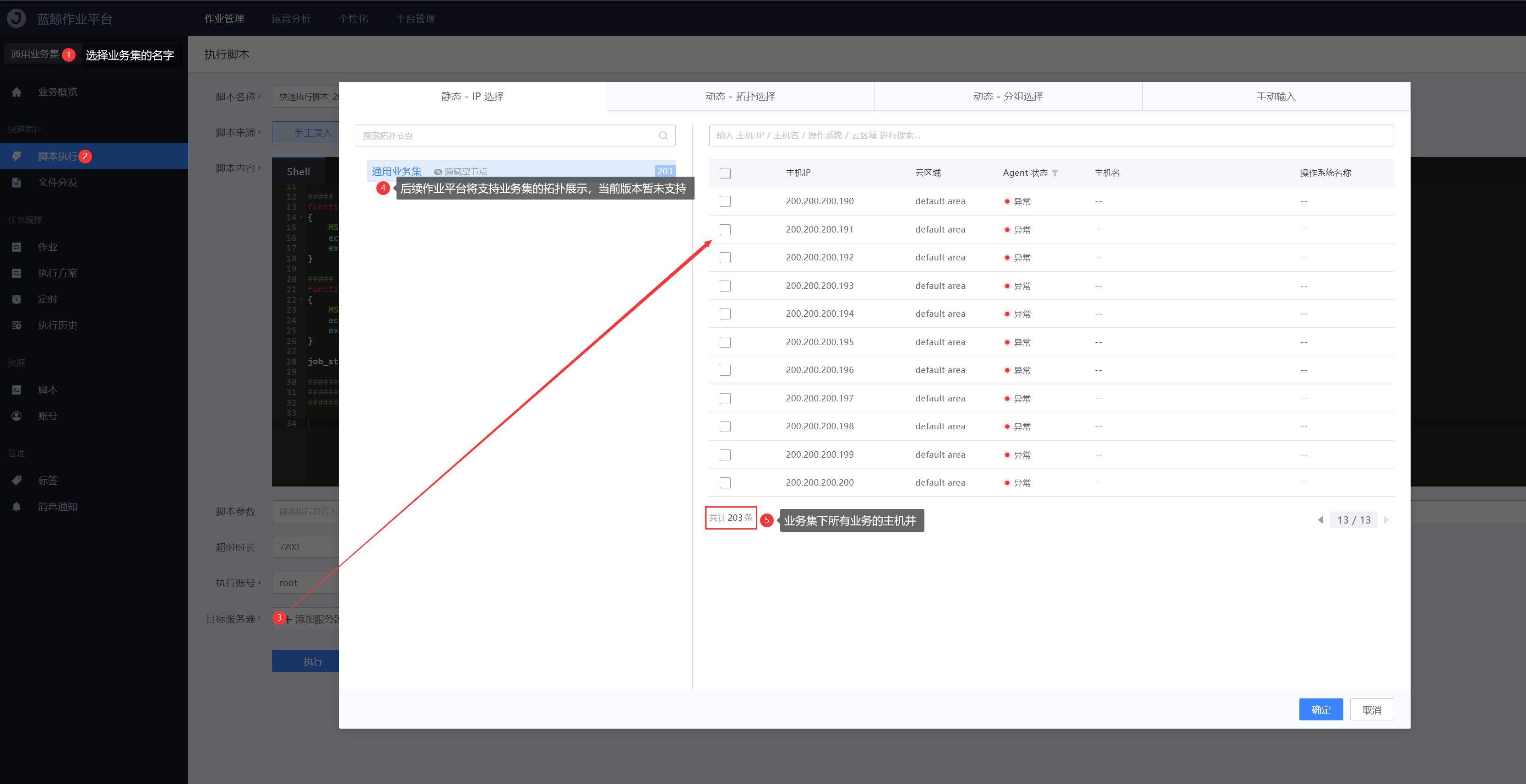Collapse code fold arrow at line 14

[x=301, y=217]
